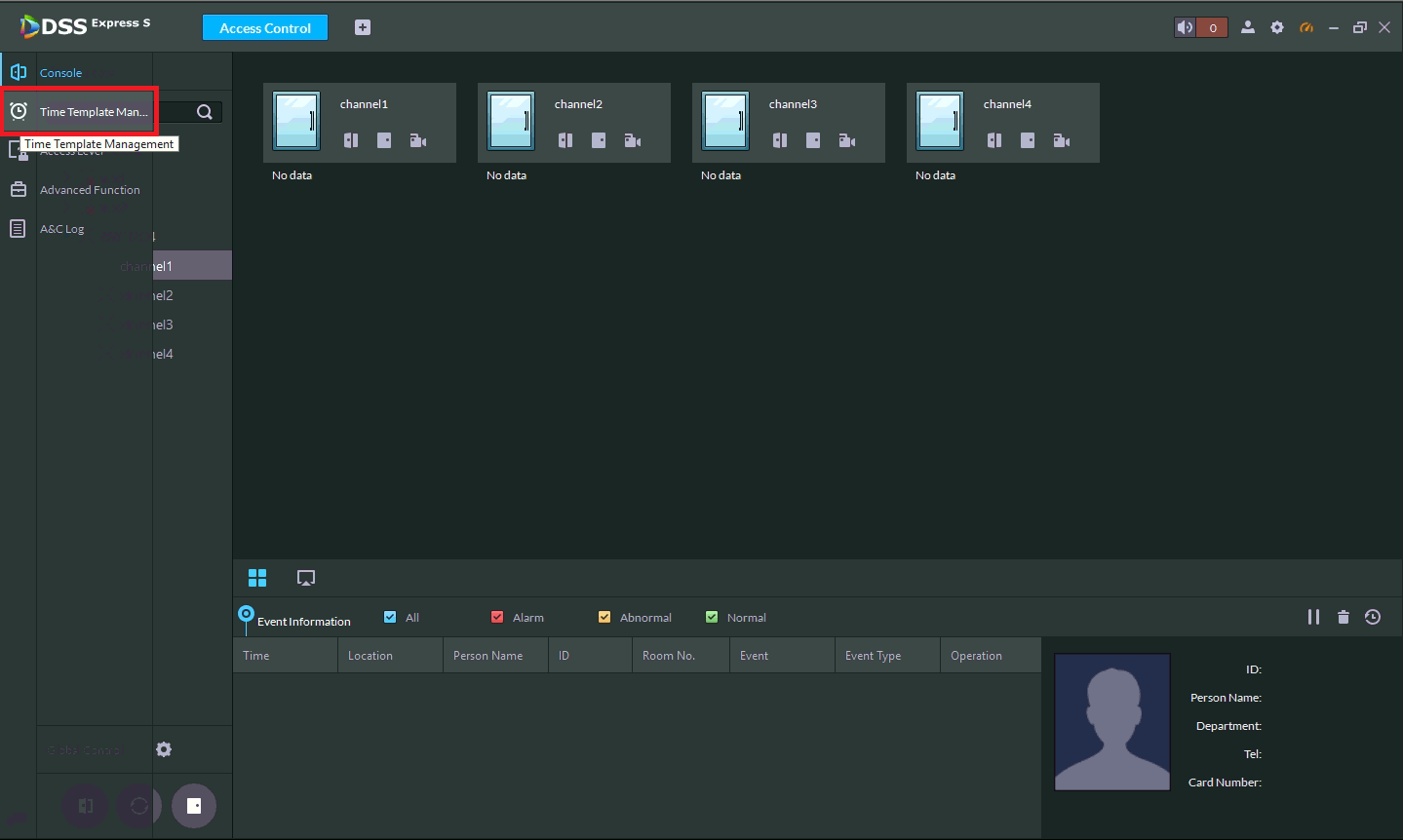
Task: Open the A&C Log section
Action: [61, 229]
